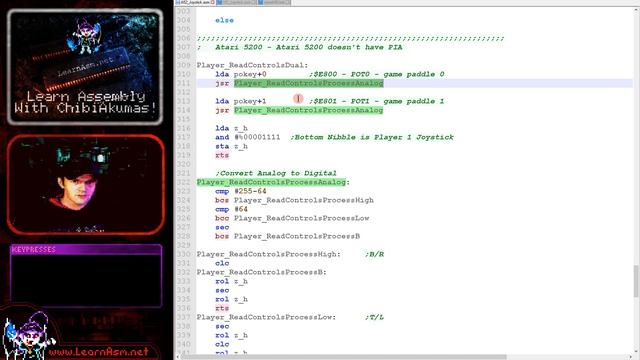Click the 'clc' instruction on line 331
Image resolution: width=640 pixels, height=360 pixels.
pyautogui.click(x=222, y=263)
